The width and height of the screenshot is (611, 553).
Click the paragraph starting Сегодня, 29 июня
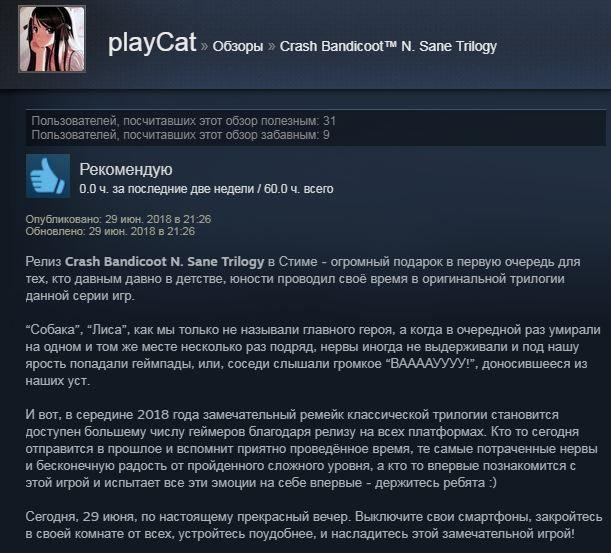[x=314, y=525]
